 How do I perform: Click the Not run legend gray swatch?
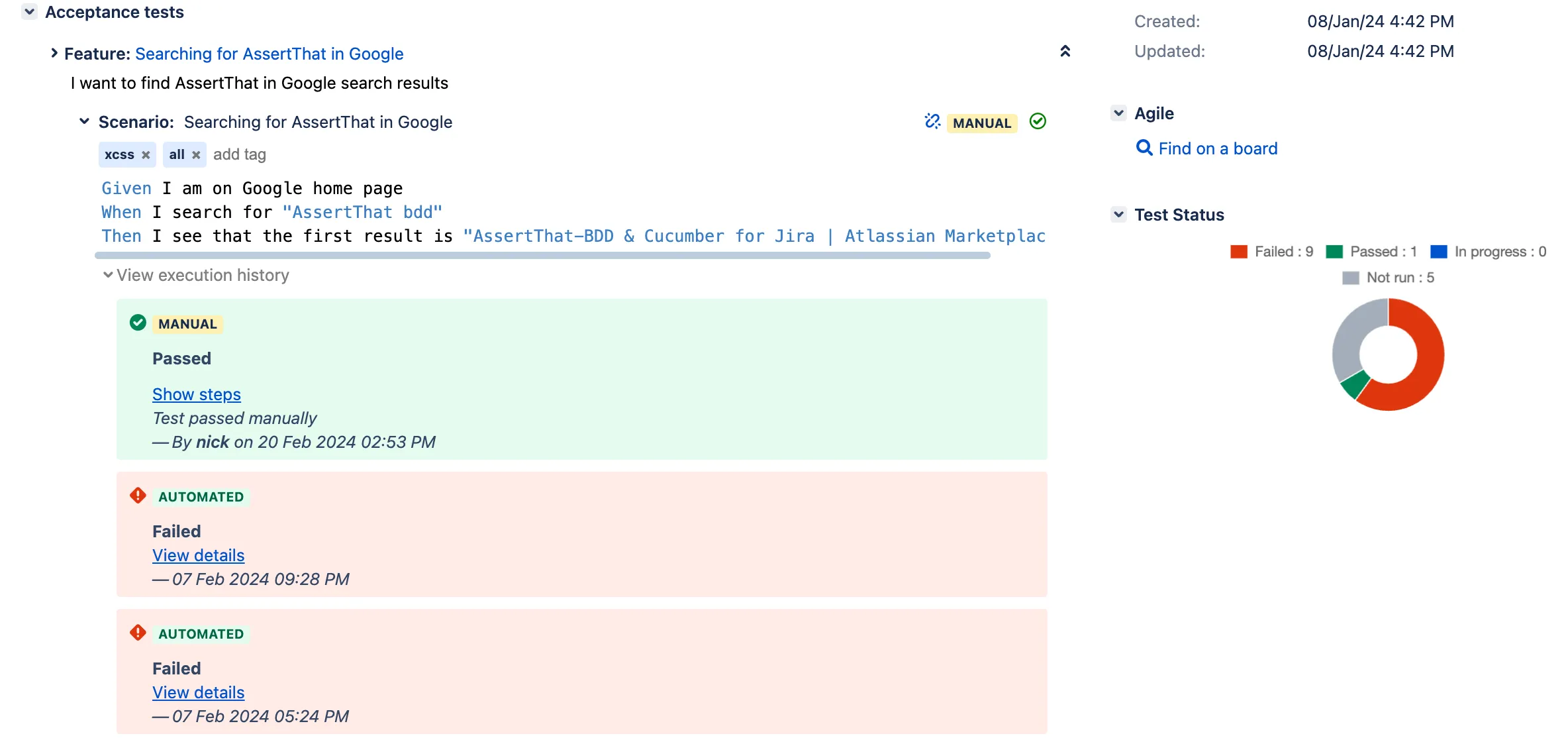(x=1350, y=278)
